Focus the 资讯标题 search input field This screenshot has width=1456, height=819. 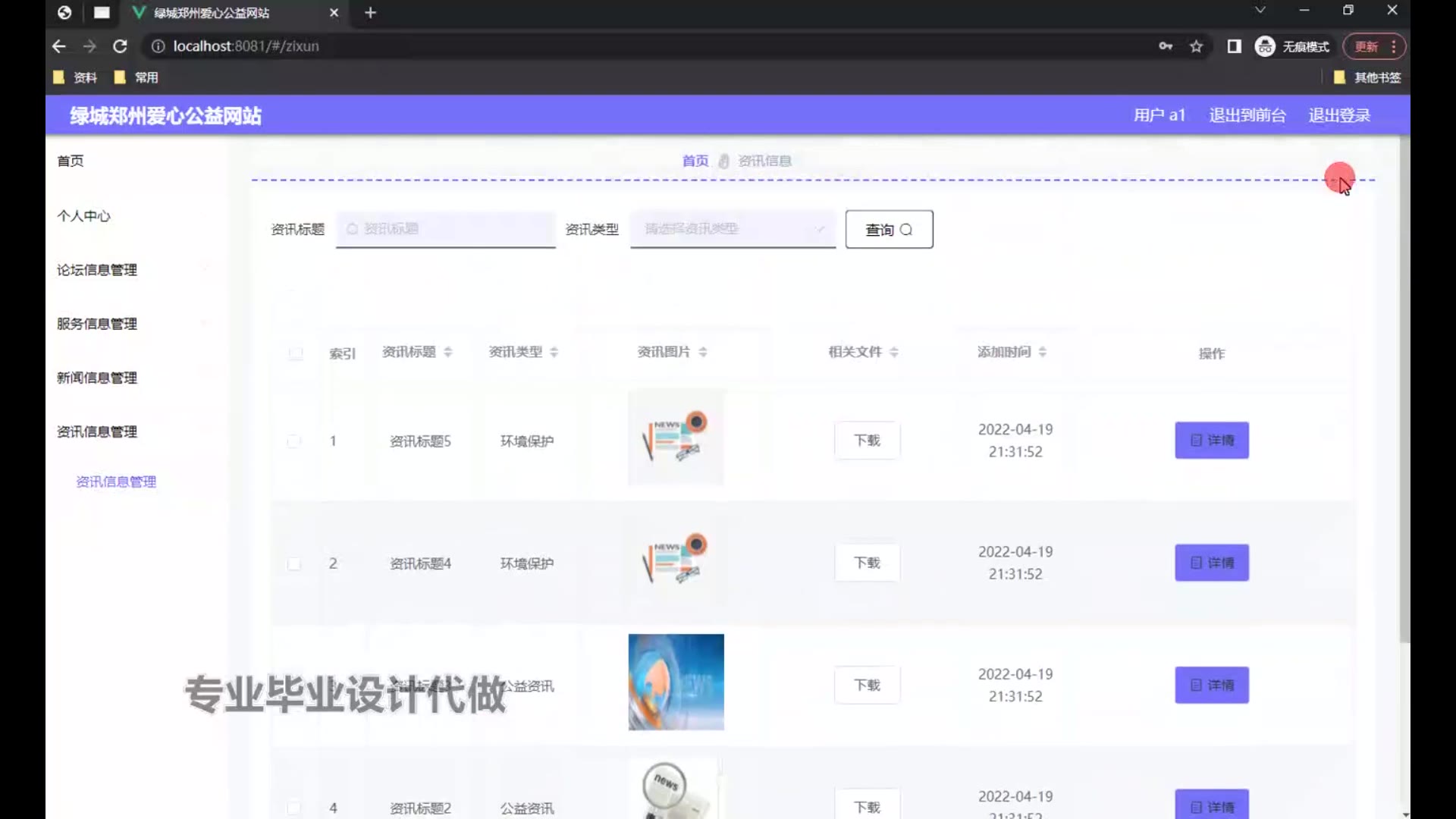446,229
